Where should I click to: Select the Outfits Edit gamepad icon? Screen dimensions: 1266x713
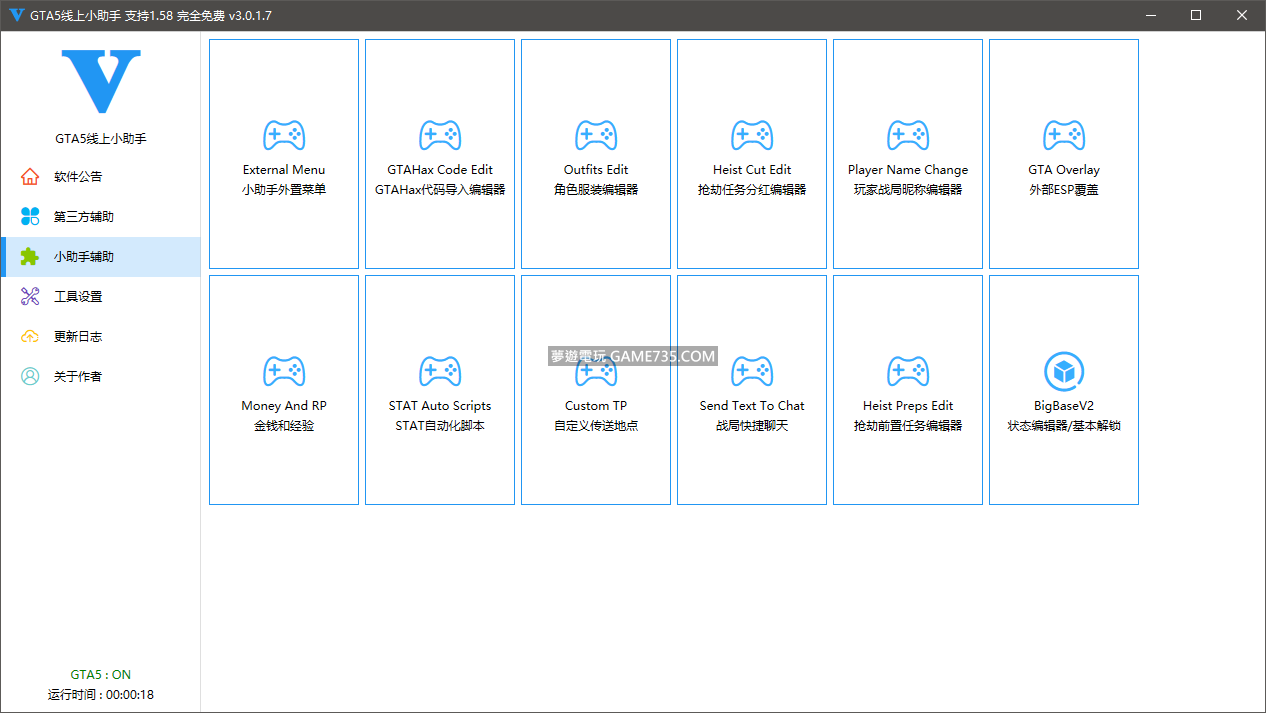[x=596, y=135]
